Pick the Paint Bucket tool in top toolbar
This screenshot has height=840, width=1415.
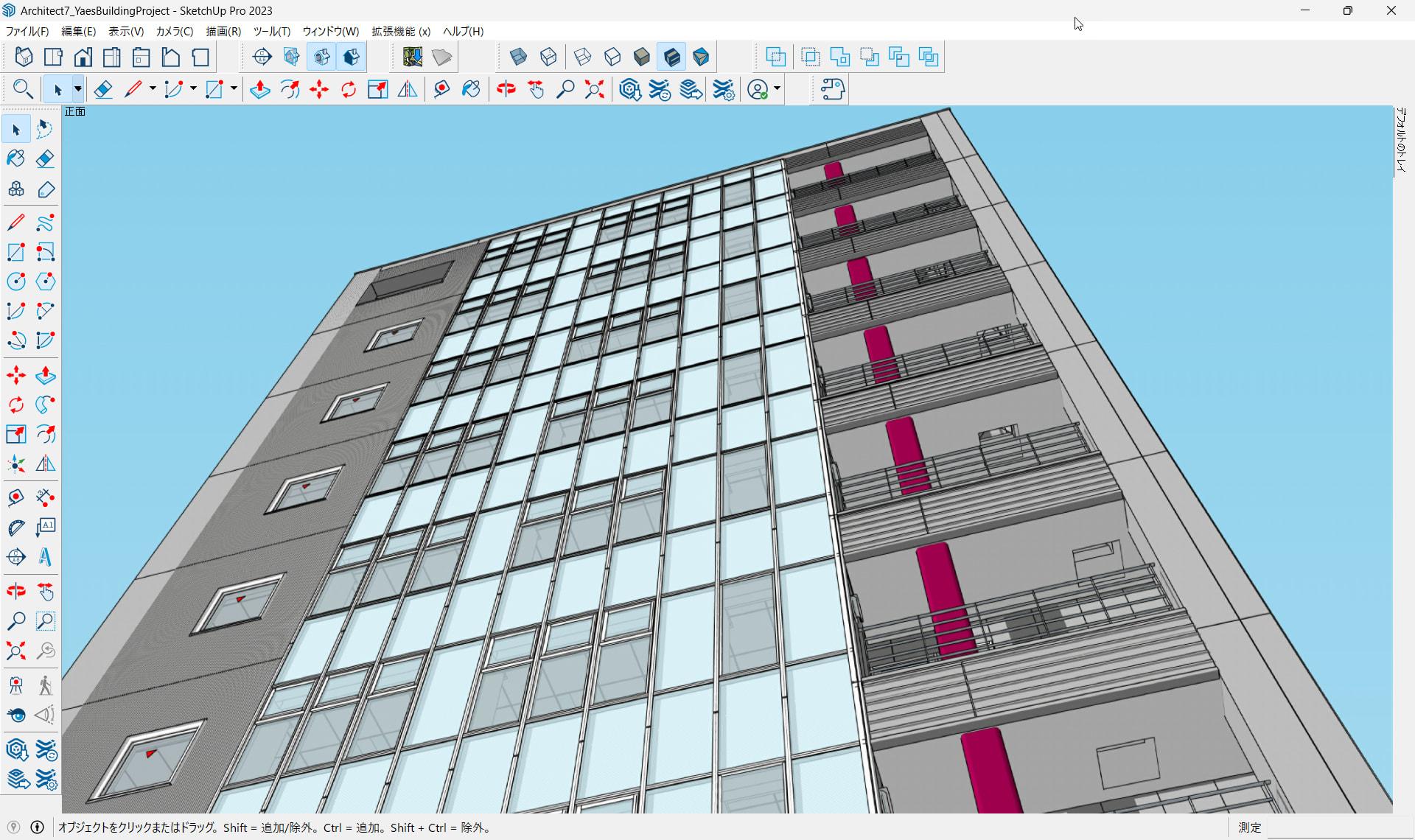pos(471,90)
